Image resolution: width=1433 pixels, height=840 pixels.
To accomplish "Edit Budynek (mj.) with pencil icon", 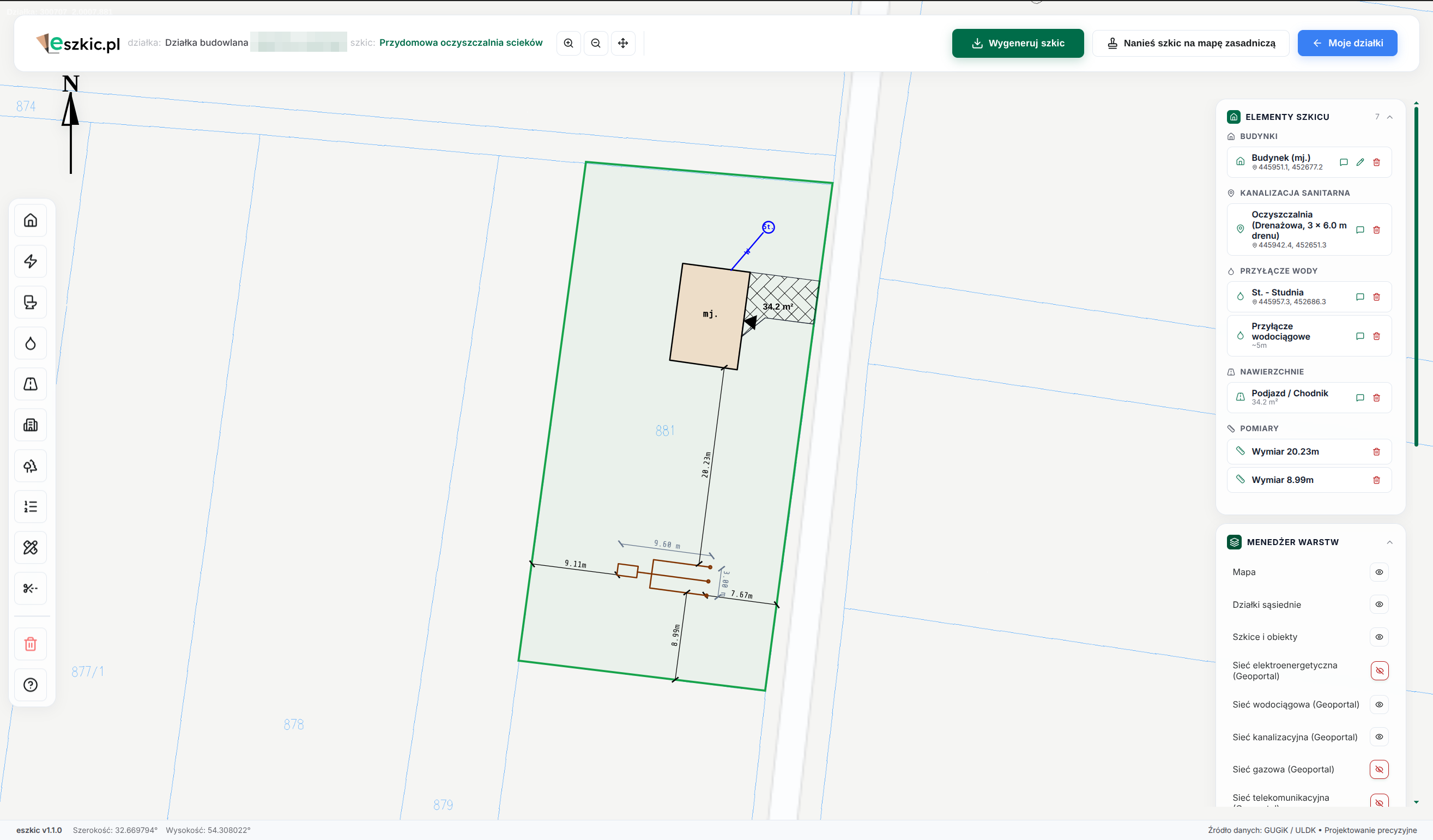I will (x=1360, y=162).
